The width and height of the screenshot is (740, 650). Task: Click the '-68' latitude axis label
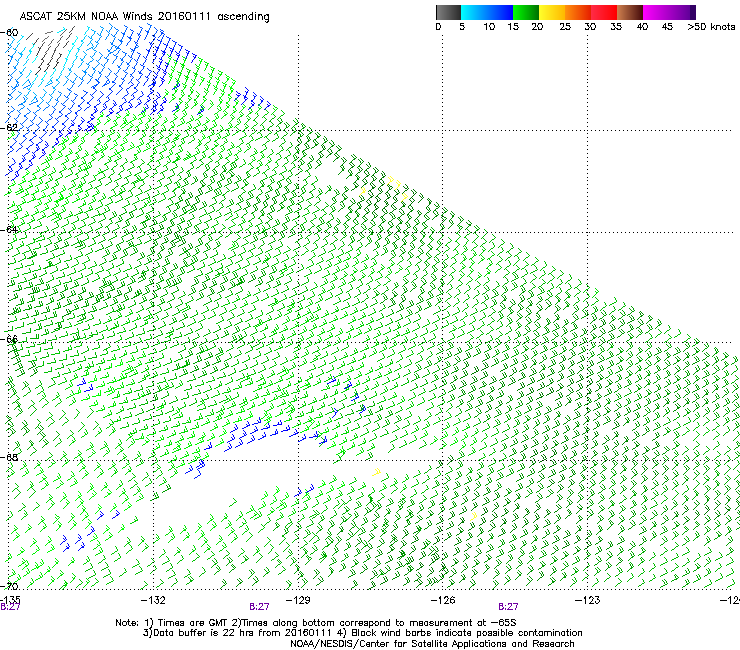(x=9, y=457)
